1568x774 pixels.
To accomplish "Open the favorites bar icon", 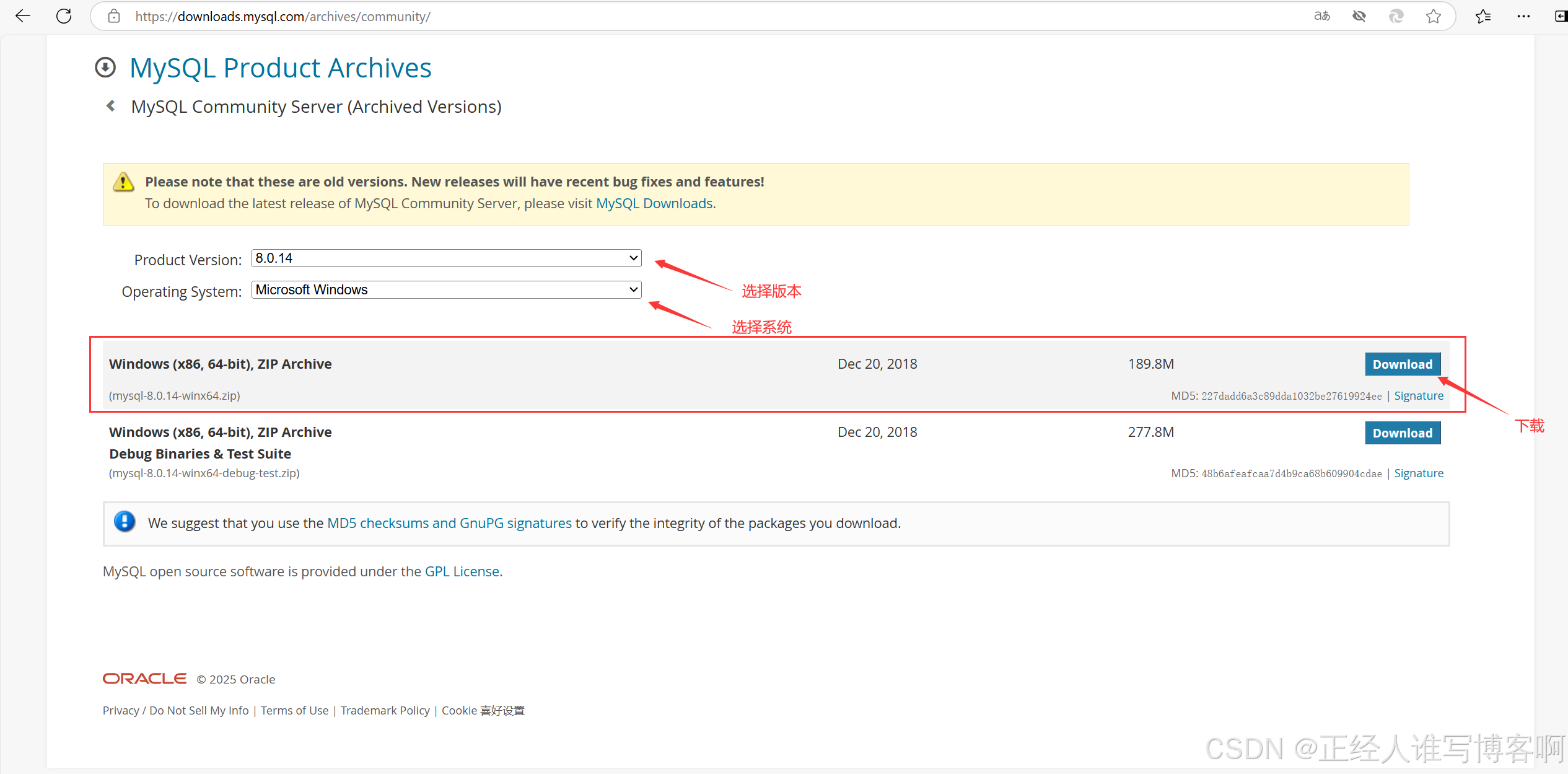I will [1483, 16].
